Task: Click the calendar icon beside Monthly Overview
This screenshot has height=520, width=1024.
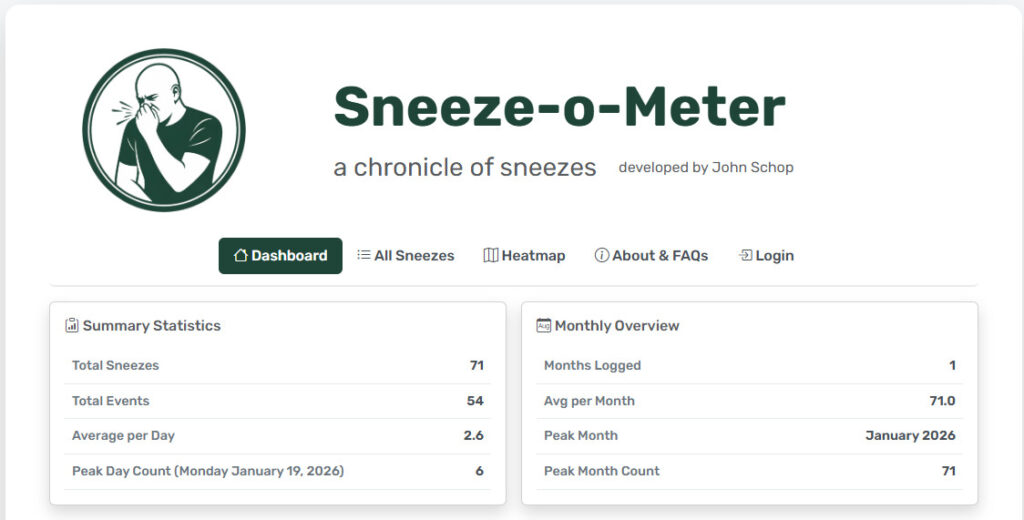Action: pos(544,325)
